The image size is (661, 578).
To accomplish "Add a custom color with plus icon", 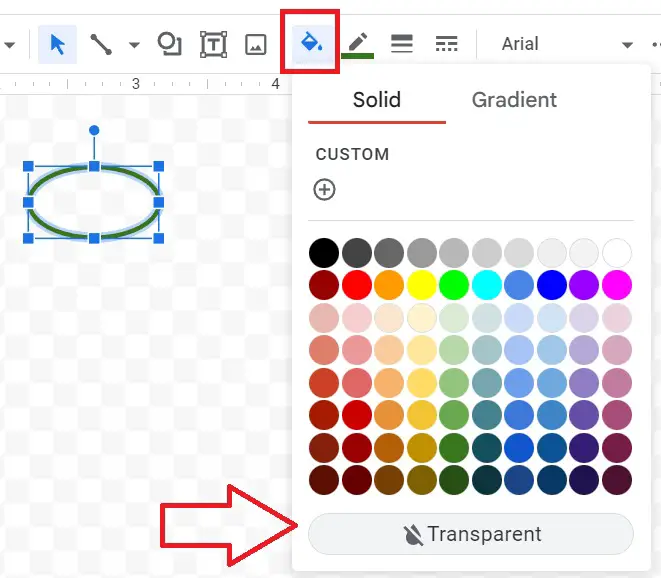I will (x=324, y=189).
